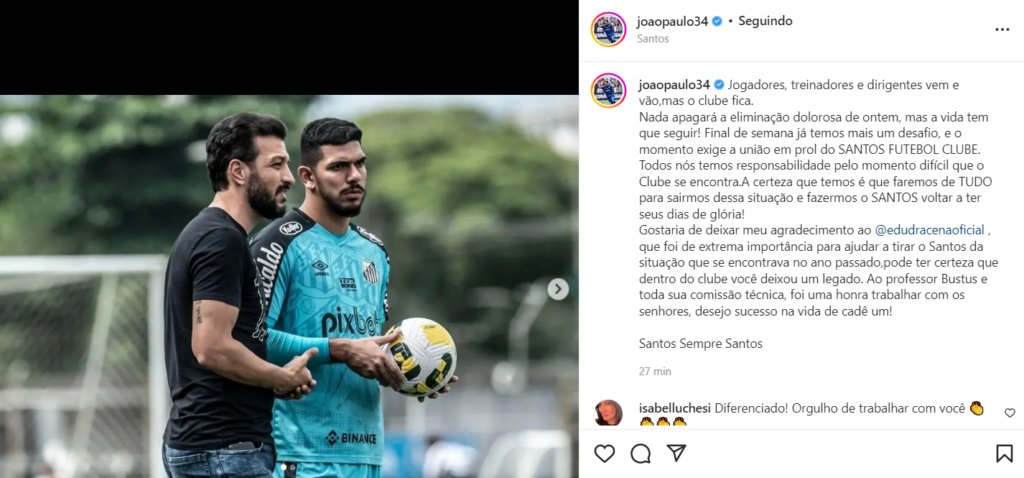Click joaopaulo34 username in caption

tap(674, 85)
